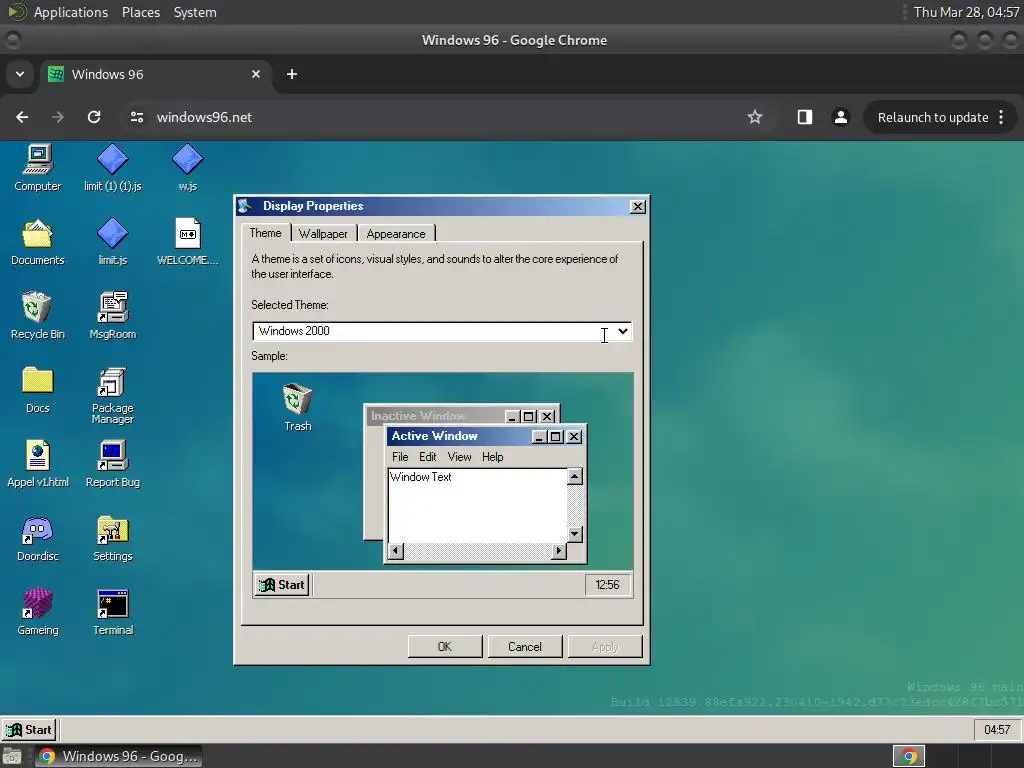Switch to the Theme tab
Screen dimensions: 1024x768
click(x=265, y=233)
